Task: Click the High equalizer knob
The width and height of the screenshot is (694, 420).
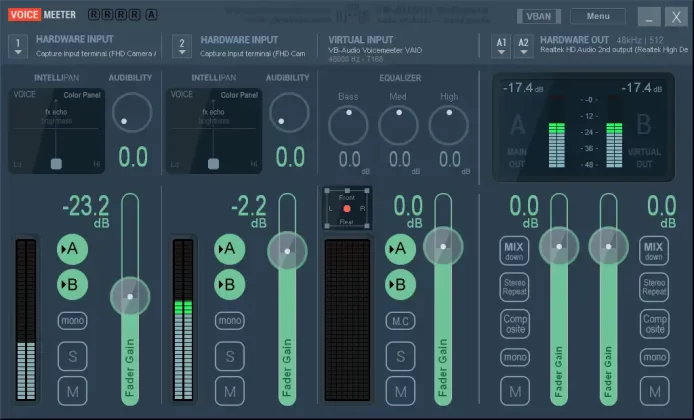Action: [448, 125]
